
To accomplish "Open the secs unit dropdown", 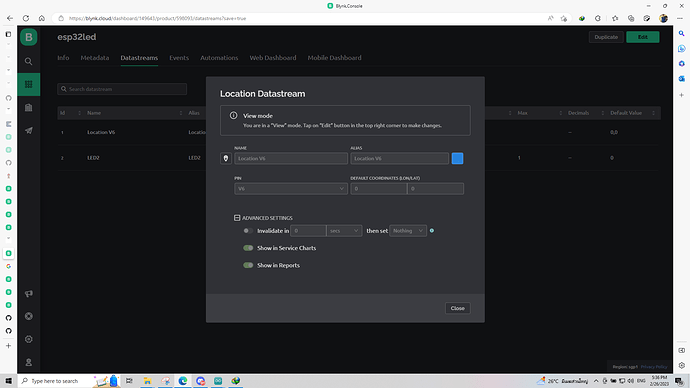I will point(344,231).
